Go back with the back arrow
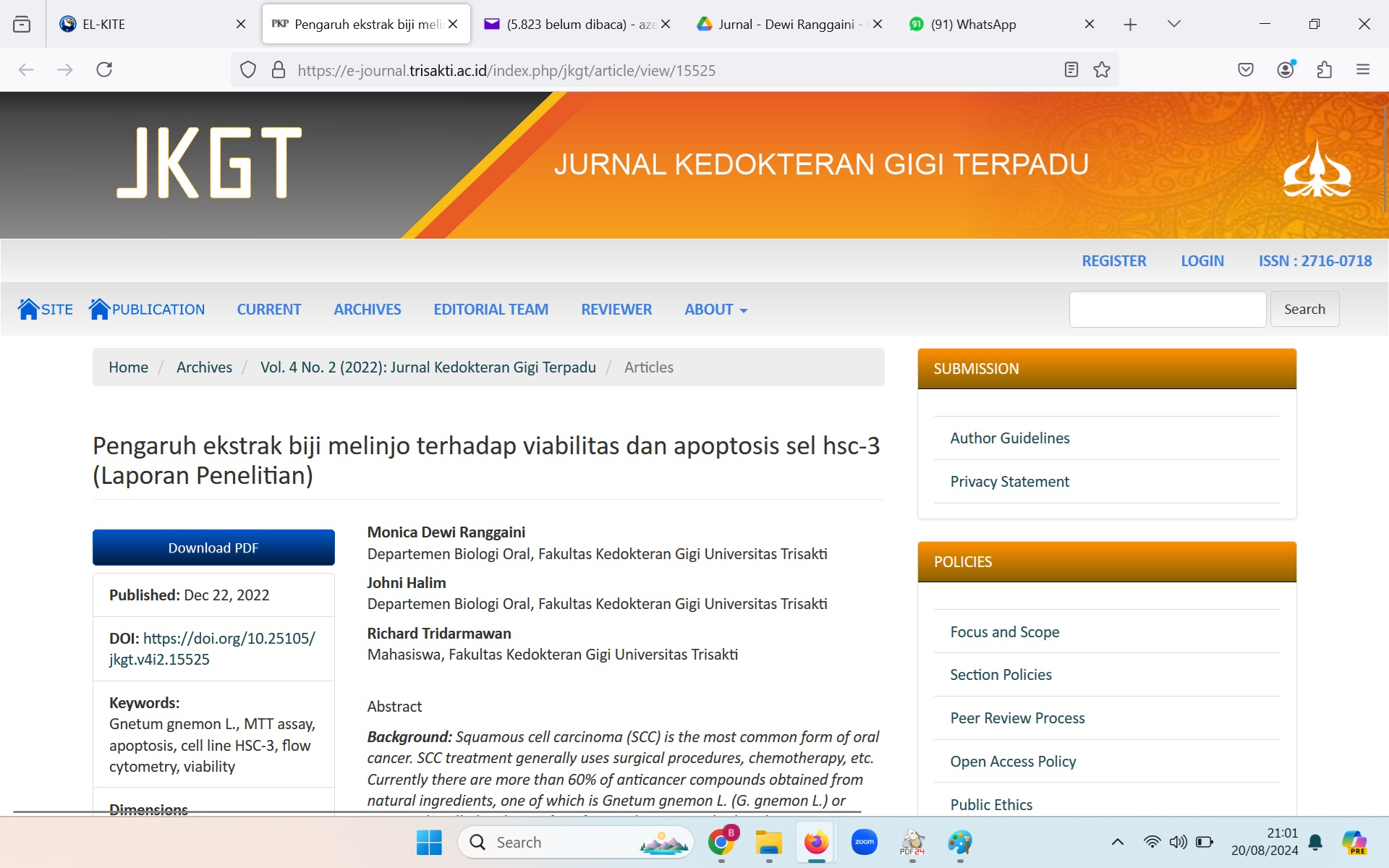The image size is (1389, 868). pos(26,69)
